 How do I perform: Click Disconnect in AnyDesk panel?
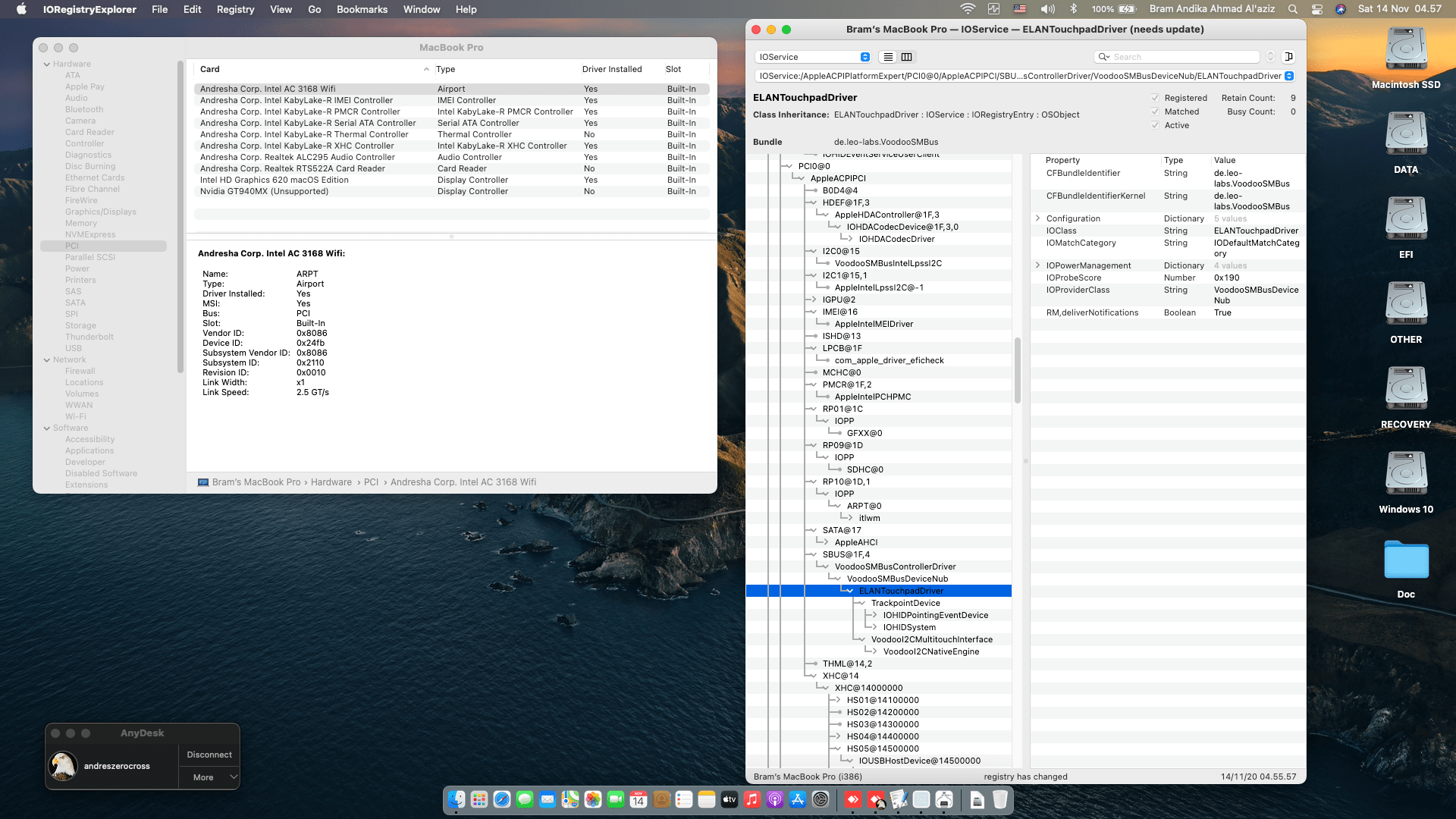209,755
